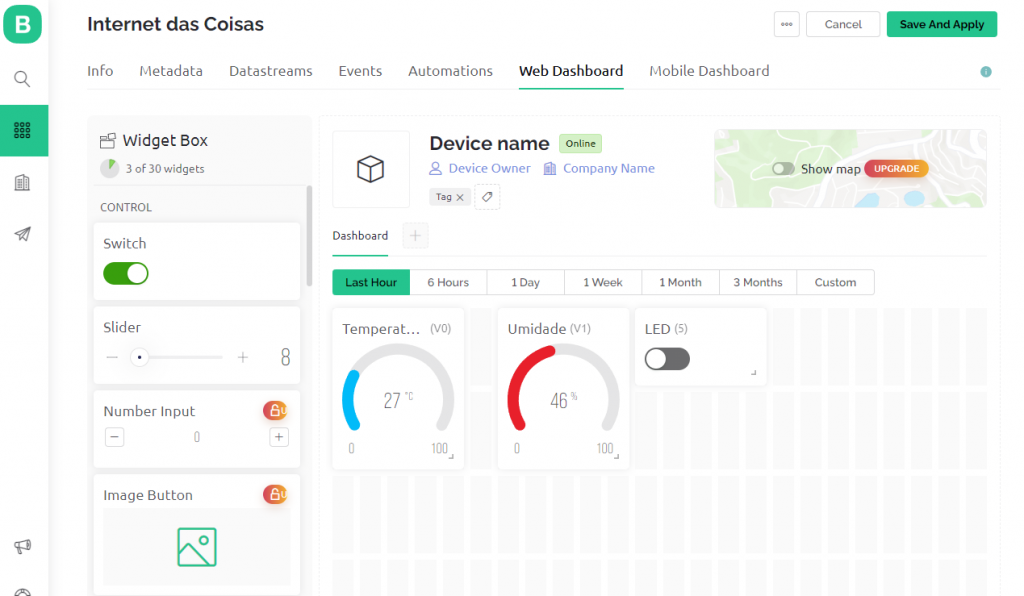This screenshot has height=596, width=1024.
Task: Toggle the Switch widget in Widget Box
Action: [x=126, y=274]
